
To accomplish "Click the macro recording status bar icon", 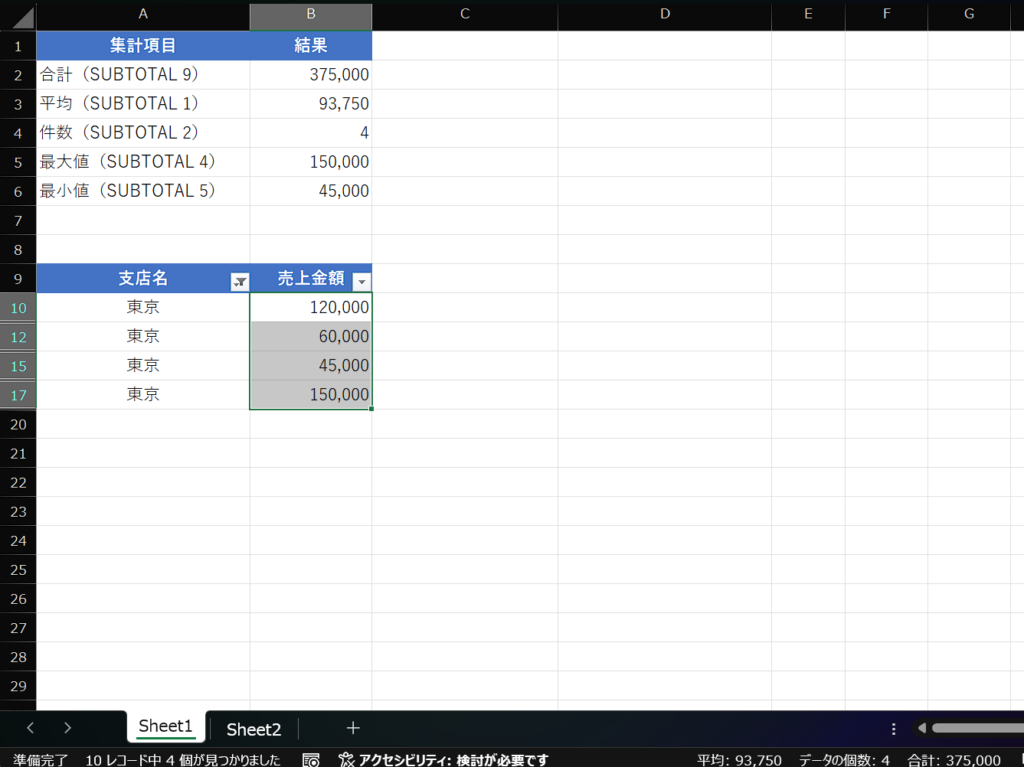I will click(311, 760).
